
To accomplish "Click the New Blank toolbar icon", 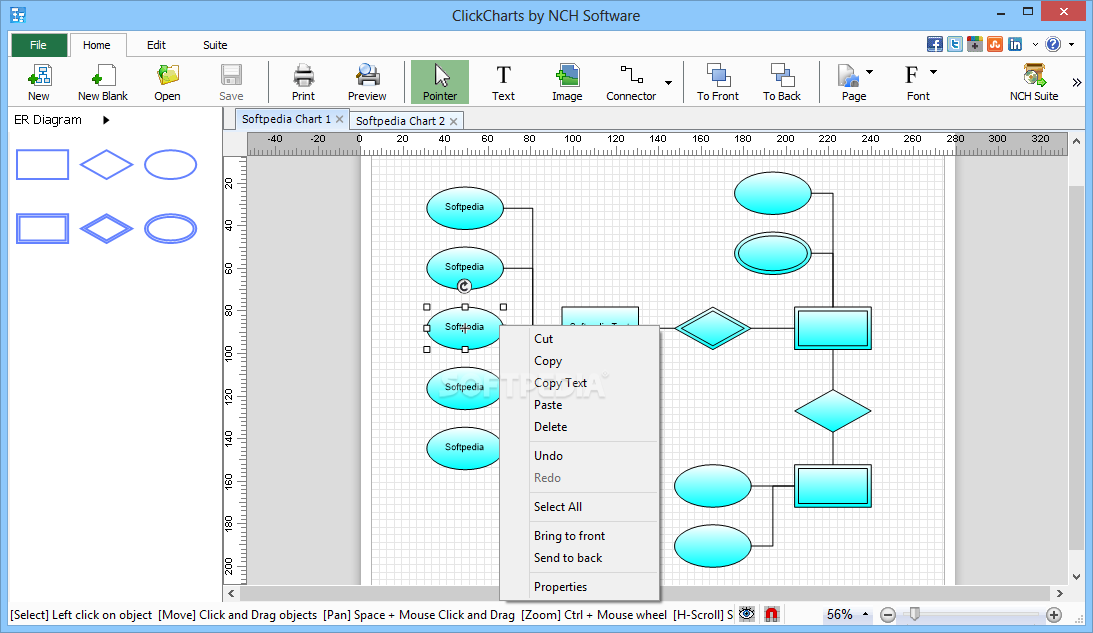I will (102, 82).
